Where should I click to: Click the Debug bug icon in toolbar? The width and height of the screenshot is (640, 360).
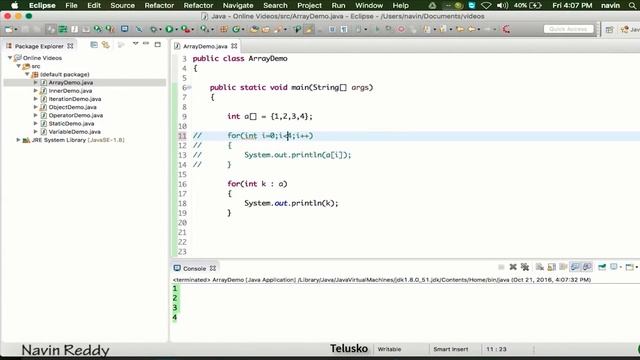click(x=153, y=29)
